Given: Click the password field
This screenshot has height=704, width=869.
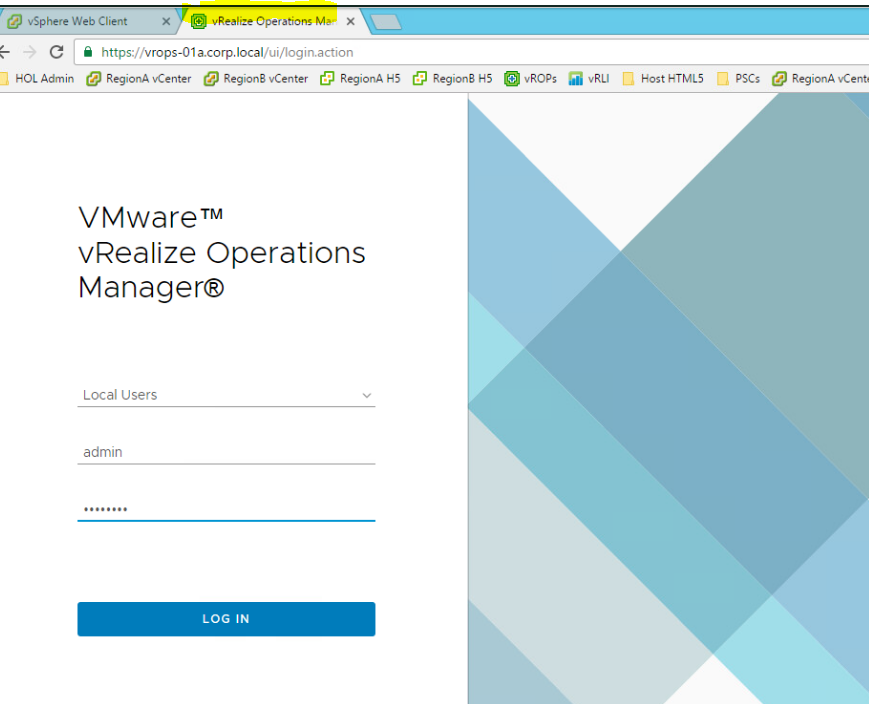Looking at the screenshot, I should pos(226,509).
